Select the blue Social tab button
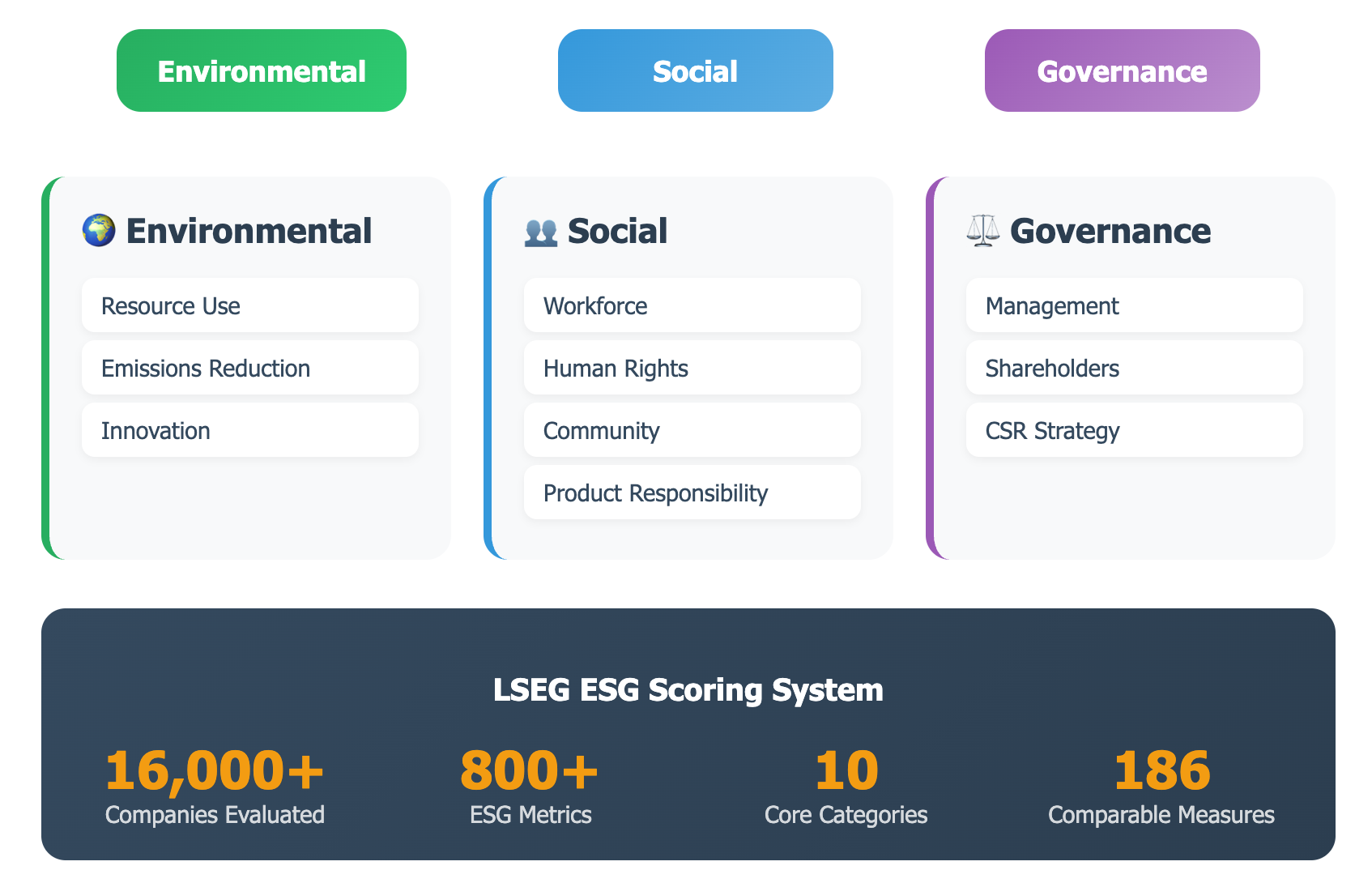This screenshot has height=870, width=1372. click(x=695, y=71)
